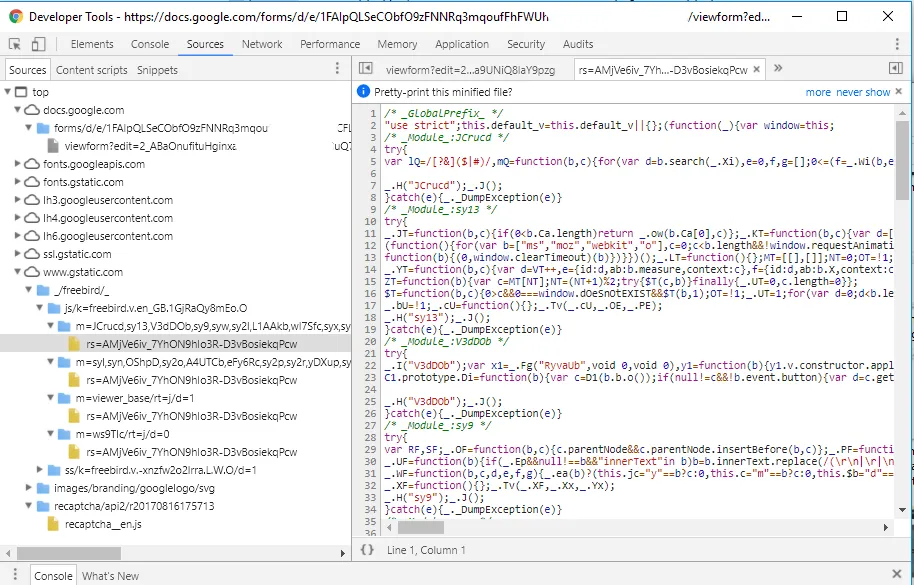Expand lh3.googleusercontent.com domain
The width and height of the screenshot is (914, 585).
tap(17, 200)
